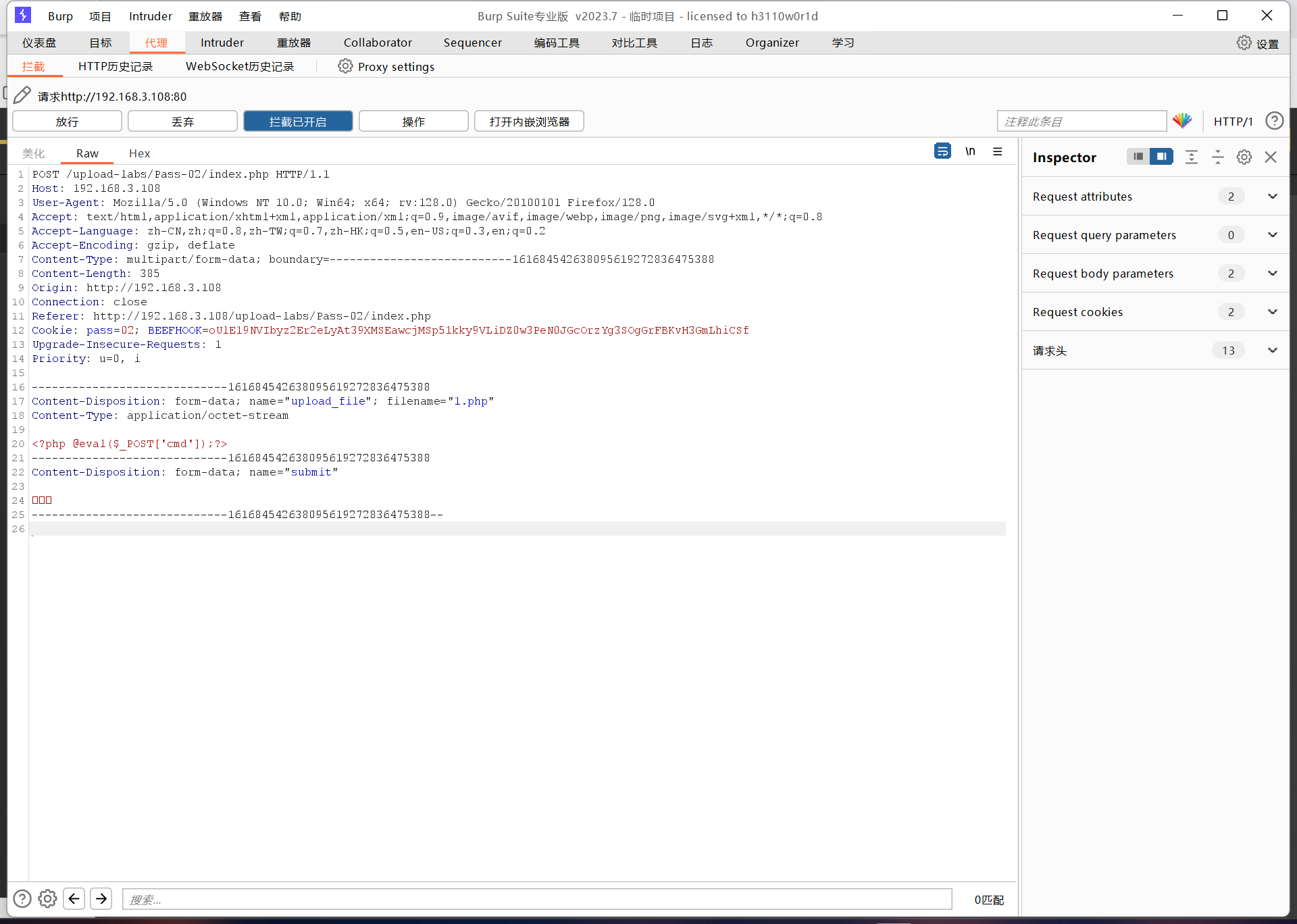Open the highlight color picker icon
Screen dimensions: 1297x924
coord(1182,121)
